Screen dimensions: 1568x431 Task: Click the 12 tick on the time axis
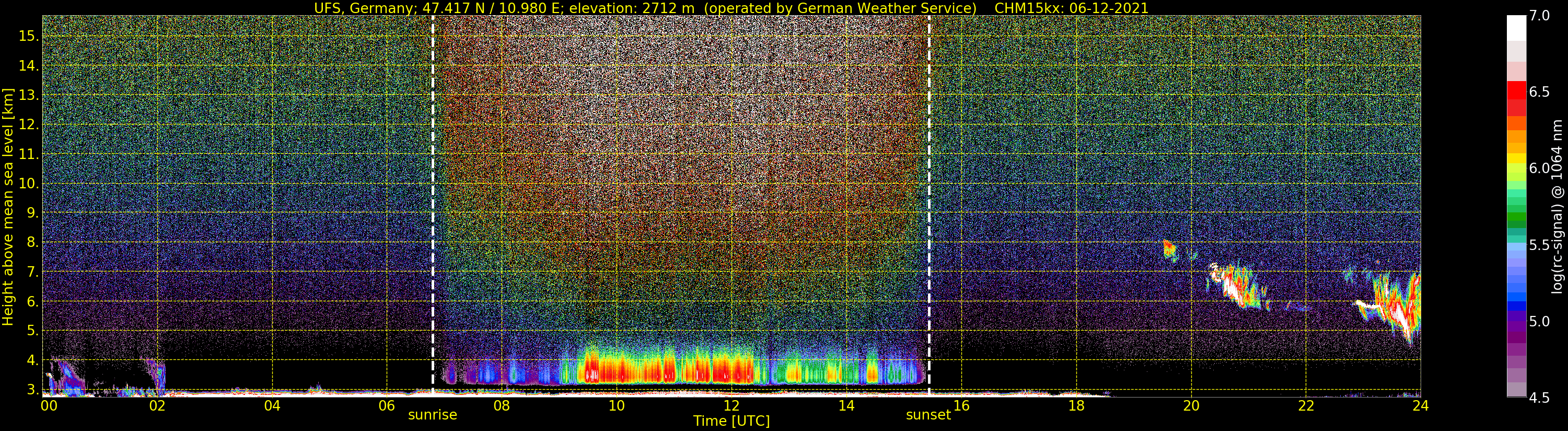point(731,405)
